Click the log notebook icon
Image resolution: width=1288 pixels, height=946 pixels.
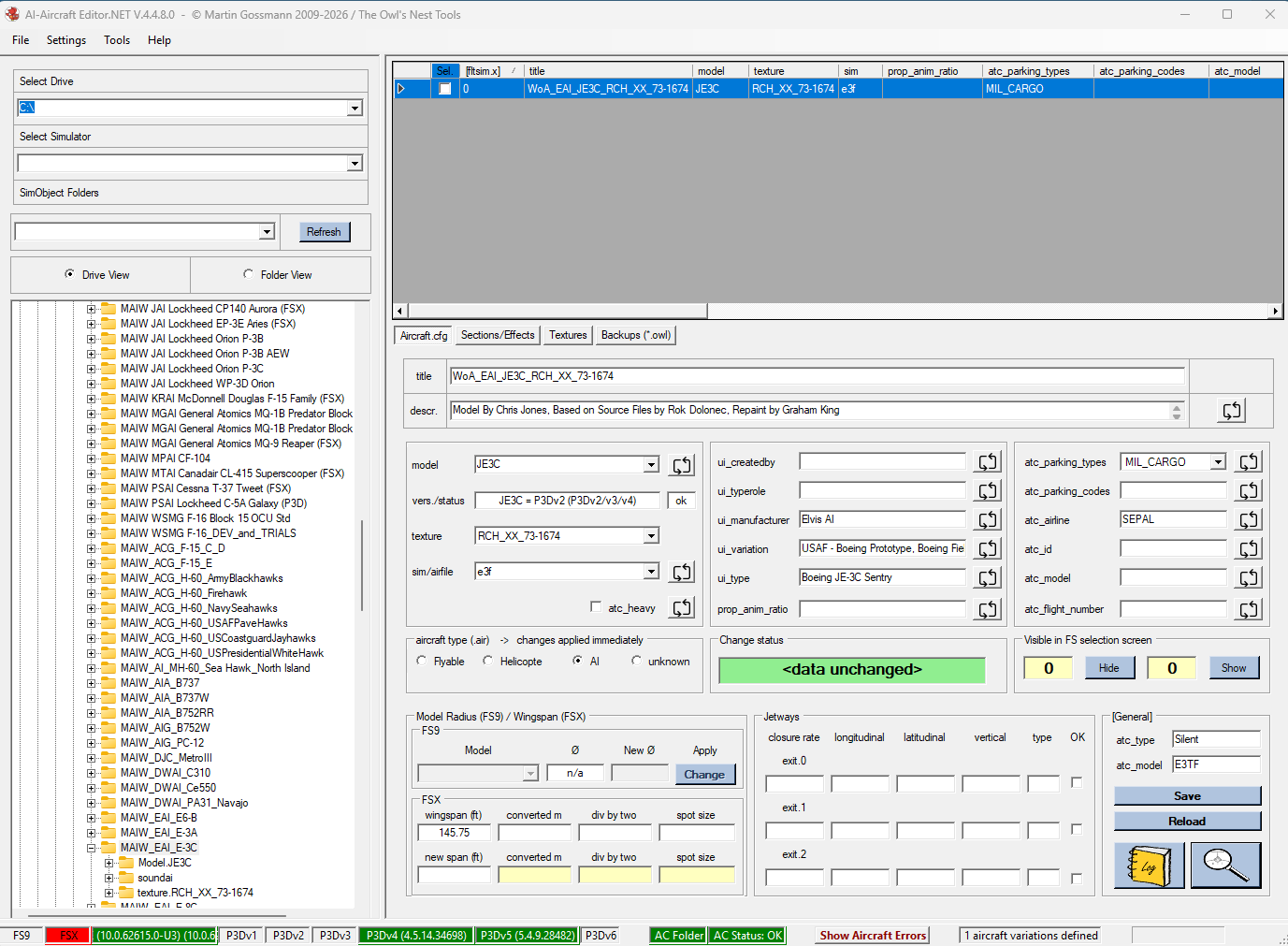1149,866
